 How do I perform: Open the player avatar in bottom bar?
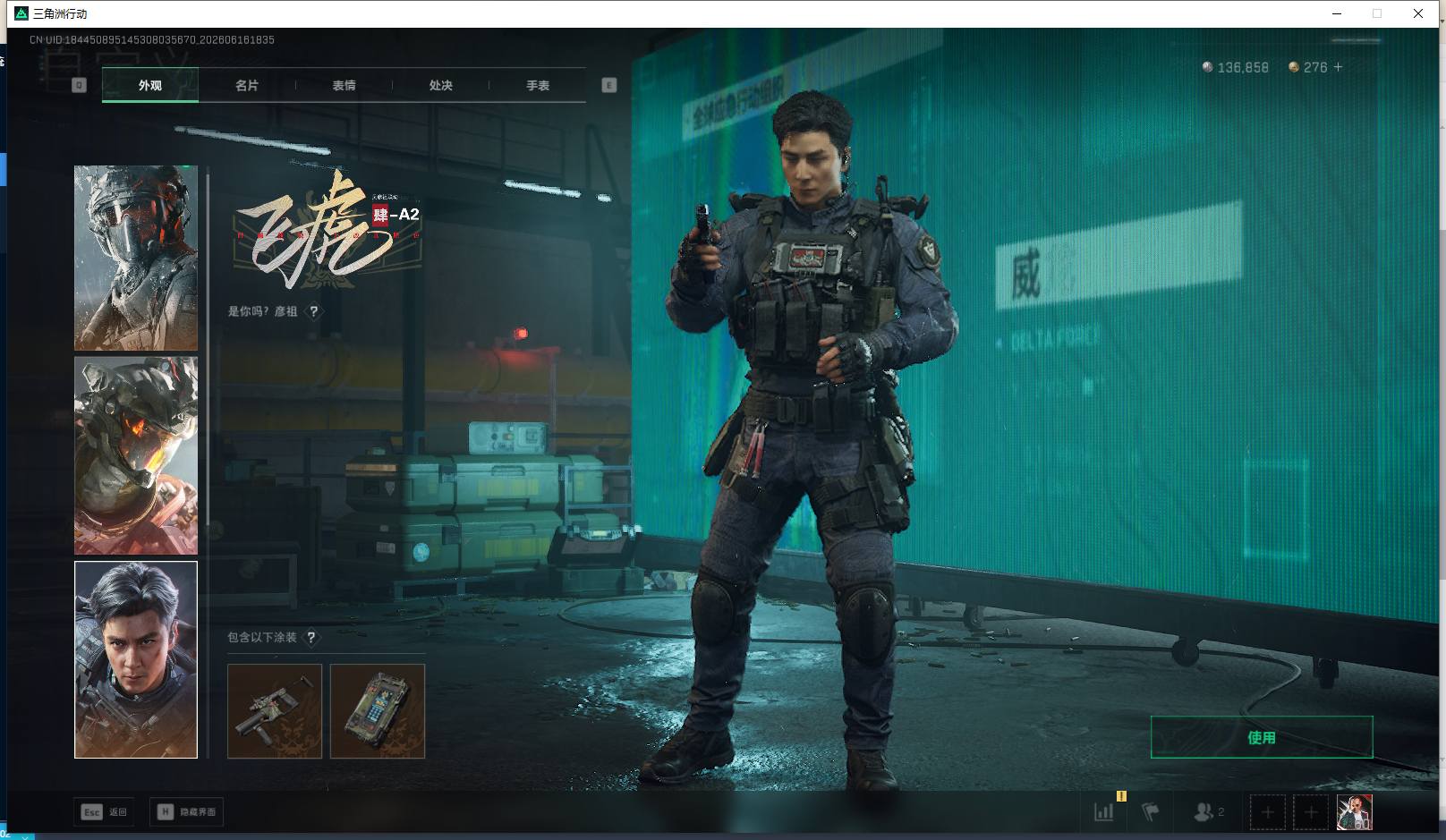point(1355,812)
